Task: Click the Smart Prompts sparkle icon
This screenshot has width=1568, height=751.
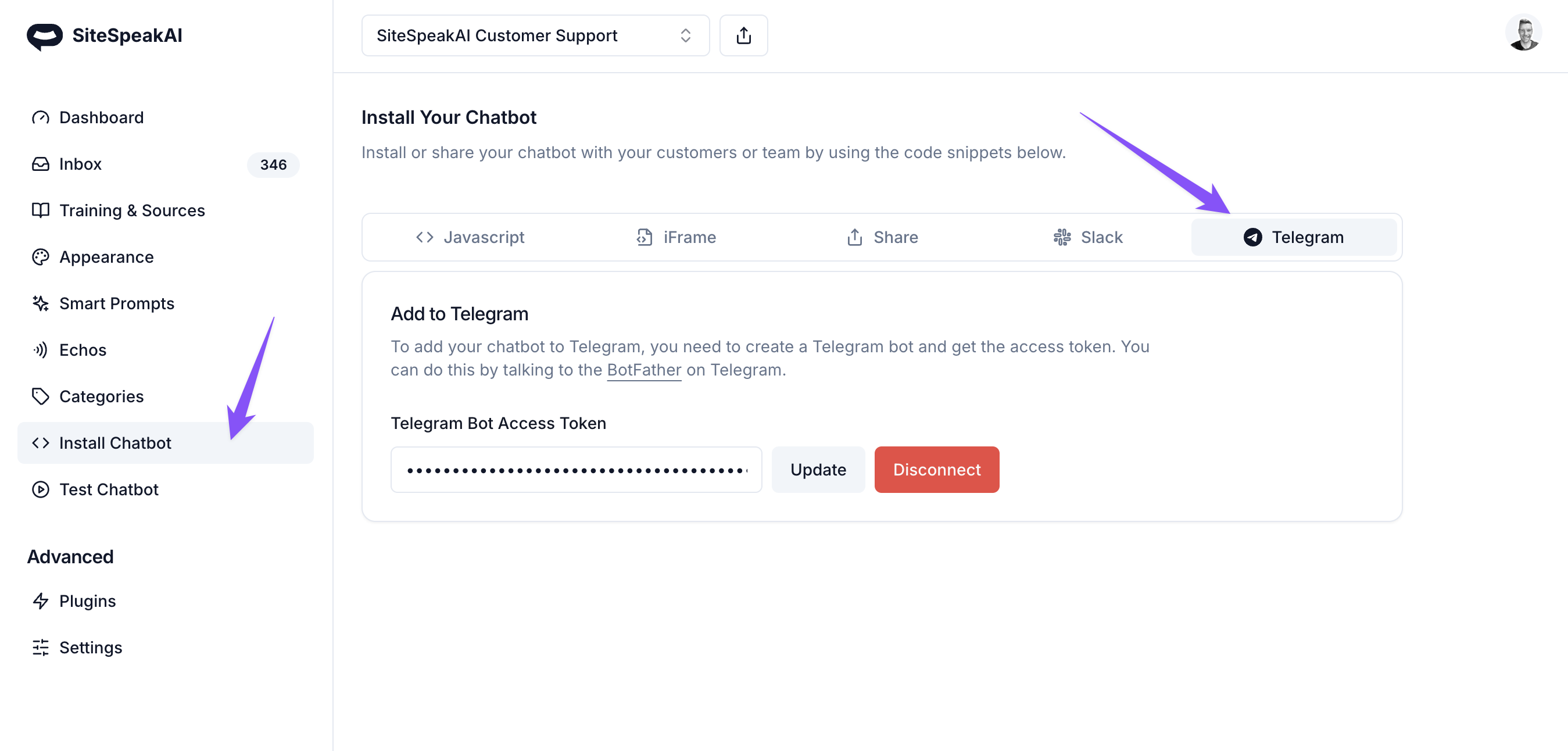Action: [x=41, y=303]
